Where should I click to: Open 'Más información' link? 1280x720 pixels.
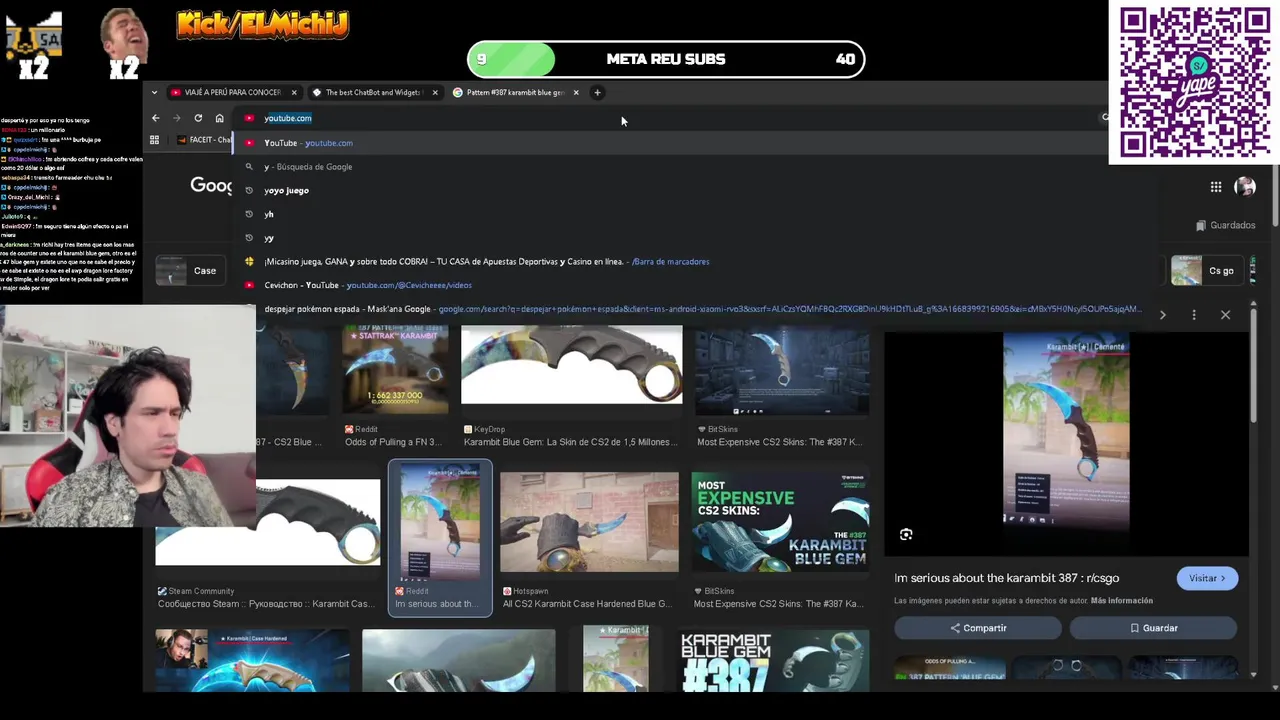pyautogui.click(x=1122, y=601)
